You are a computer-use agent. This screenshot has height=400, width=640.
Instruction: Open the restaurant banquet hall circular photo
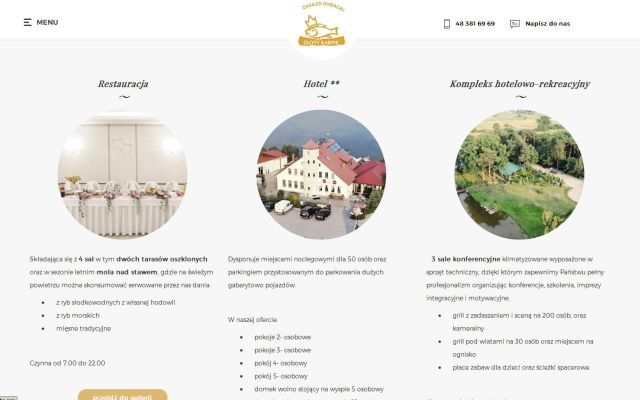click(x=122, y=174)
